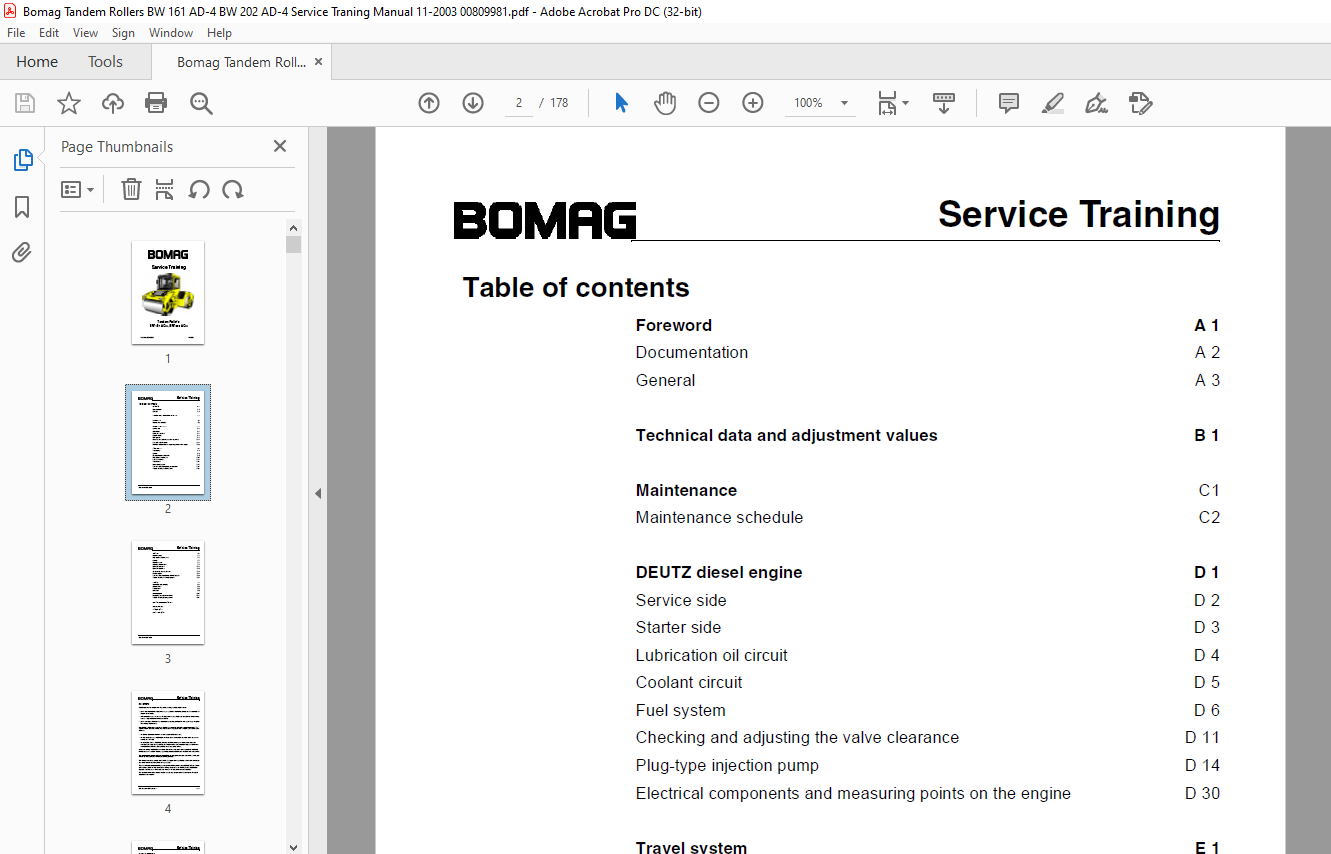This screenshot has height=854, width=1331.
Task: Click the Plug-type injection pump entry
Action: [x=728, y=765]
